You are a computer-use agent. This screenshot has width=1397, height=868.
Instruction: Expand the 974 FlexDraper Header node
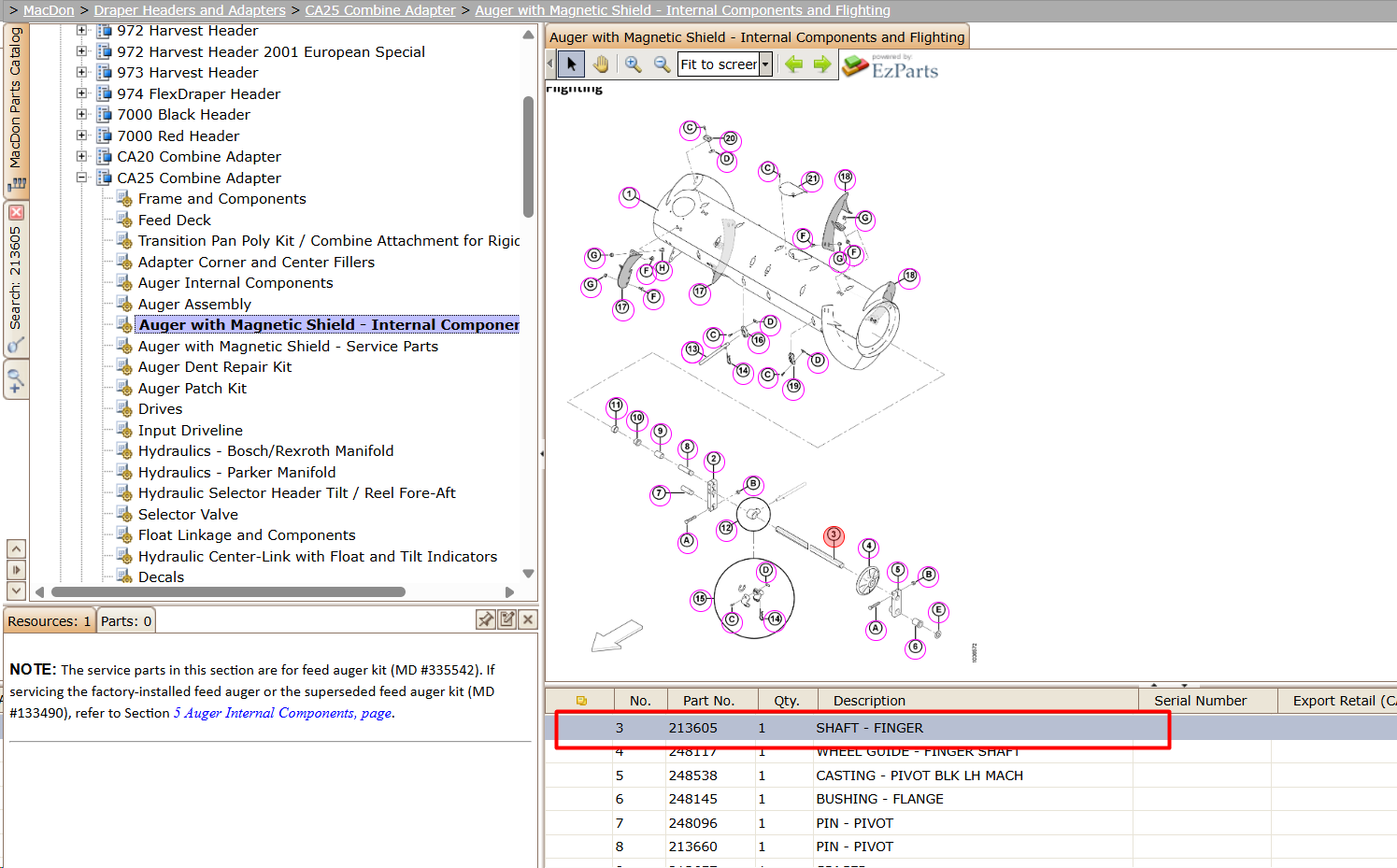[81, 93]
